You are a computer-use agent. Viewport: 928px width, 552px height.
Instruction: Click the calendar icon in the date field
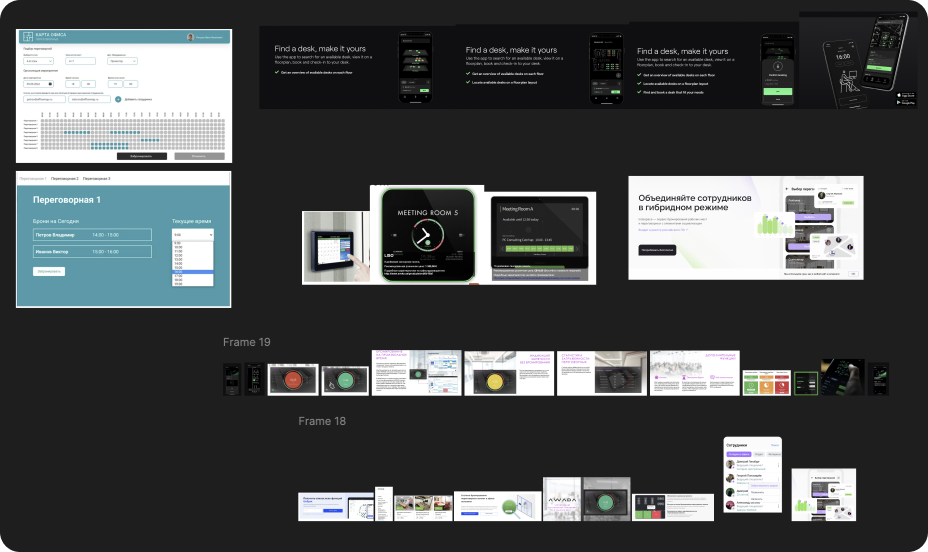[50, 85]
